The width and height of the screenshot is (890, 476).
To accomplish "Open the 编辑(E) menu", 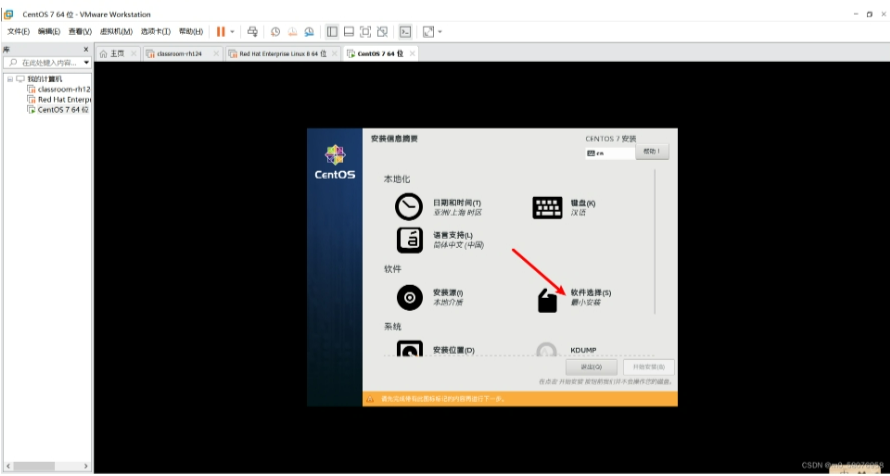I will (49, 32).
